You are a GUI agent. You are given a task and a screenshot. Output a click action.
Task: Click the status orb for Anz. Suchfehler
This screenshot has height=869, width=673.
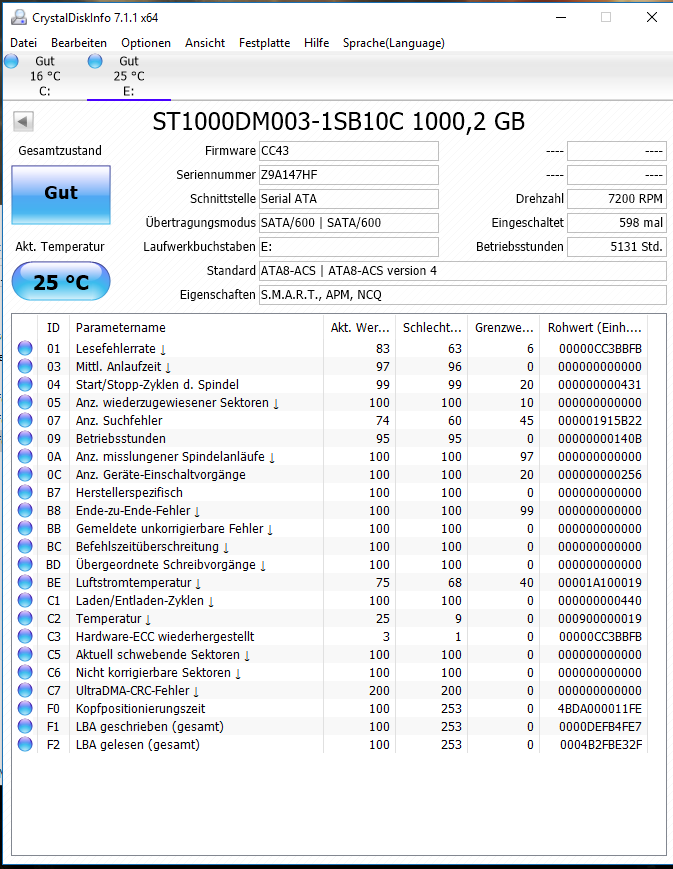tap(25, 420)
